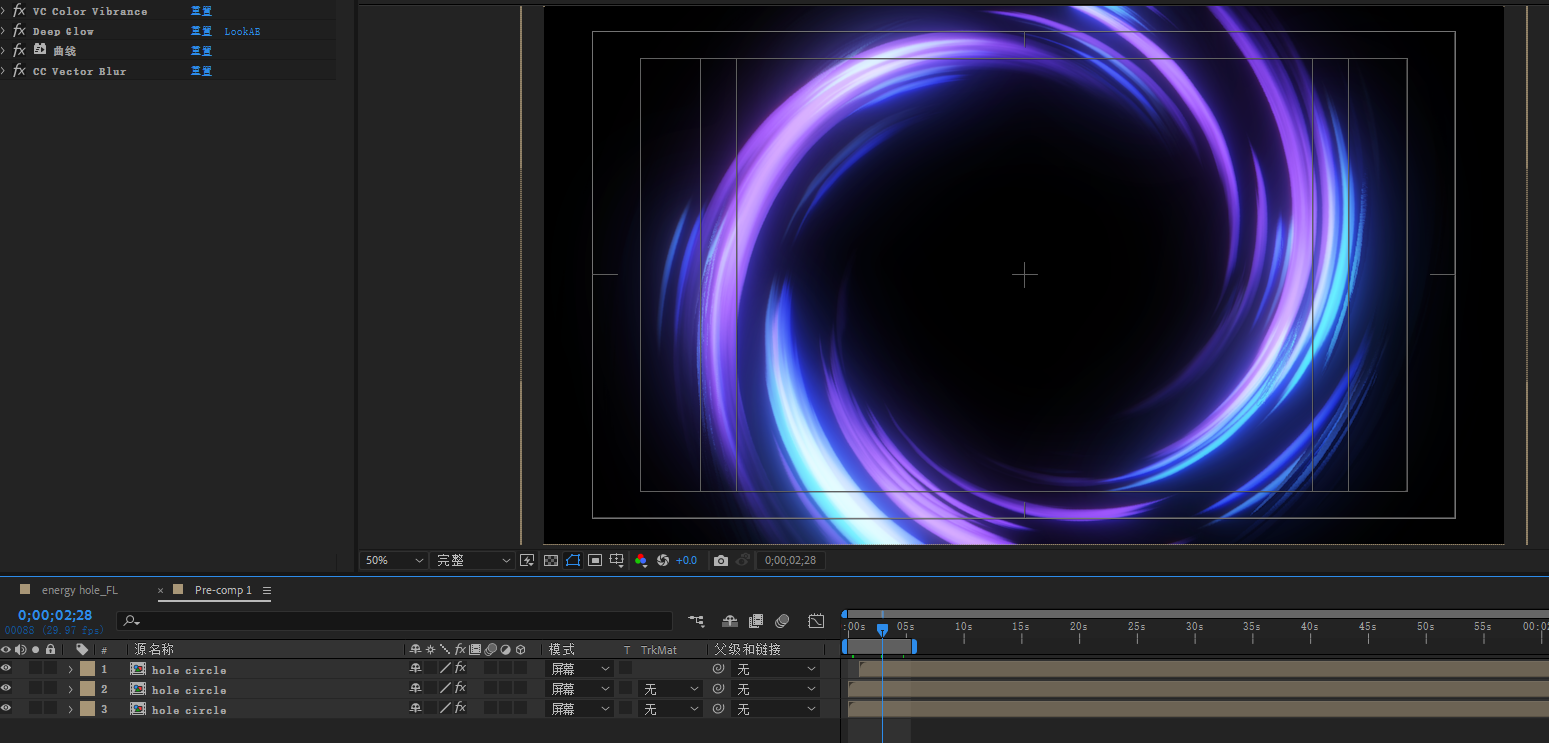Click the reset exposure aperture icon

click(662, 561)
